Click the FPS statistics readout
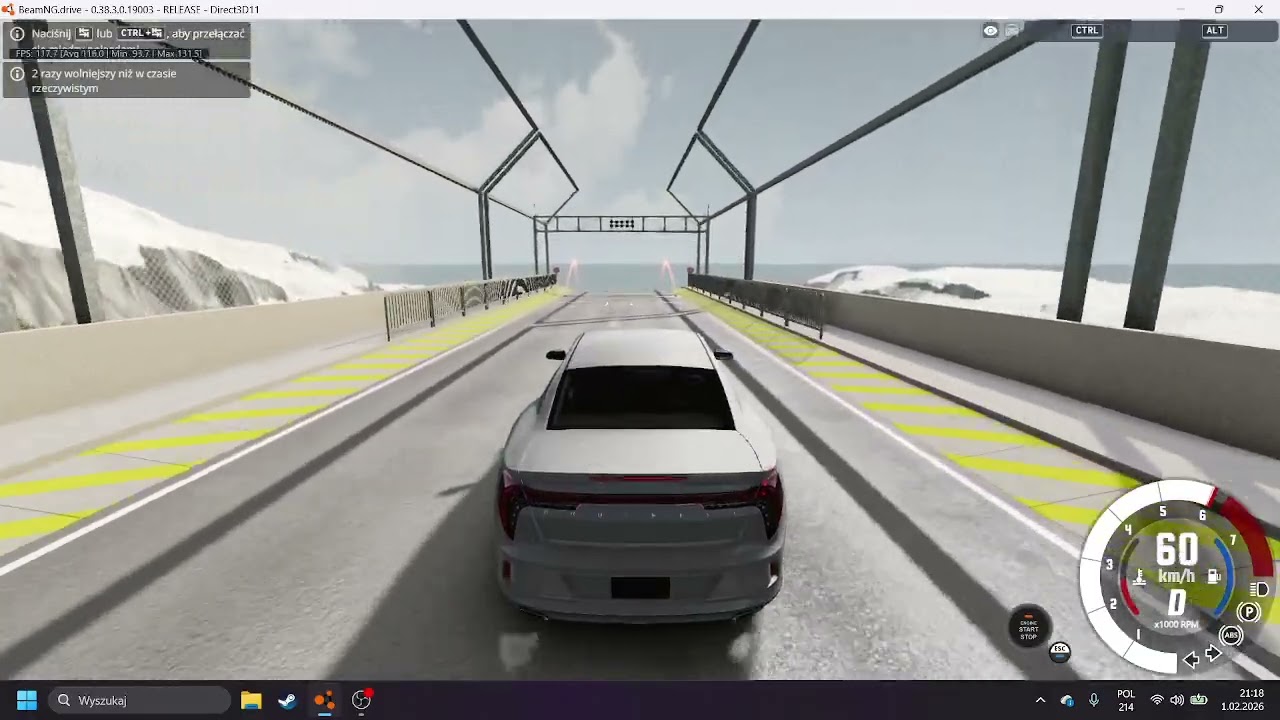Screen dimensions: 1280x720 click(x=109, y=53)
